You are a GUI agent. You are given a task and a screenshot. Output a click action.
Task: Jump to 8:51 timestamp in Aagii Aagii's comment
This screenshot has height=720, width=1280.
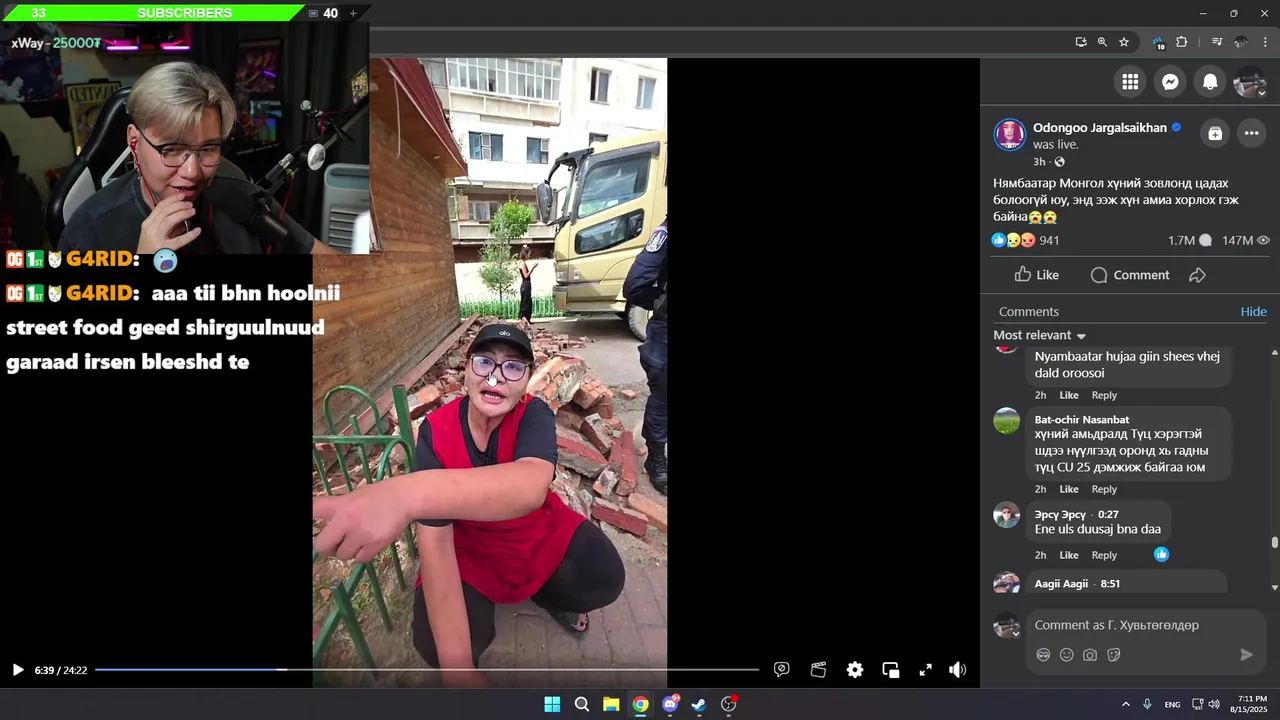pos(1110,584)
